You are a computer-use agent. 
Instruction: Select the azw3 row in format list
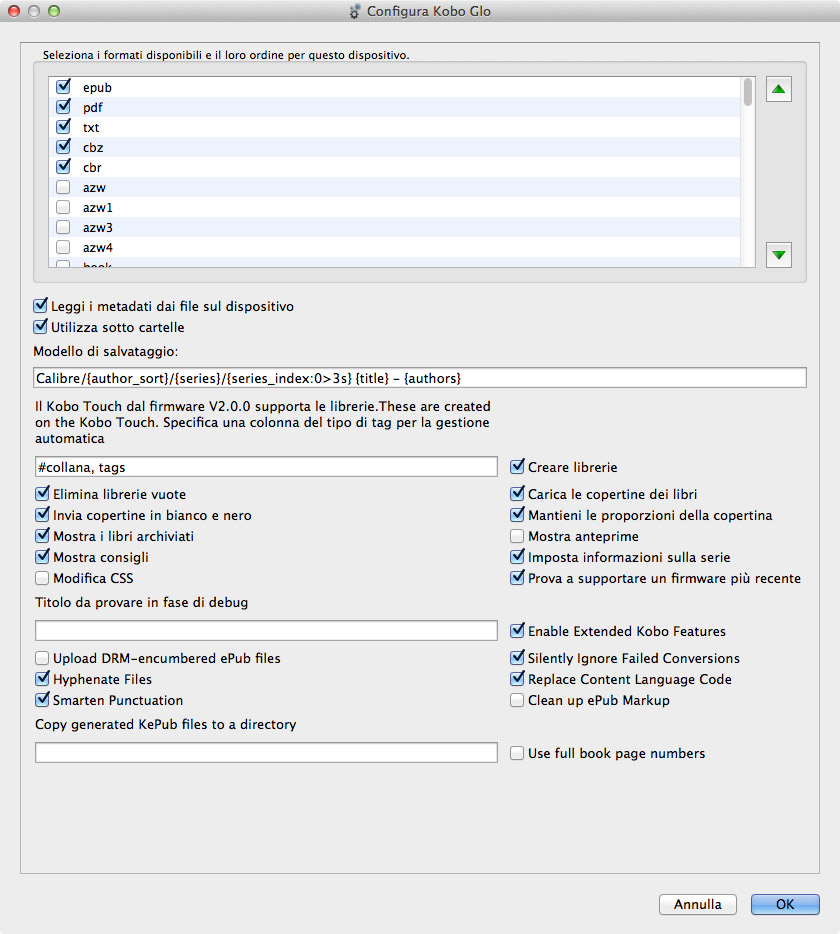tap(394, 227)
